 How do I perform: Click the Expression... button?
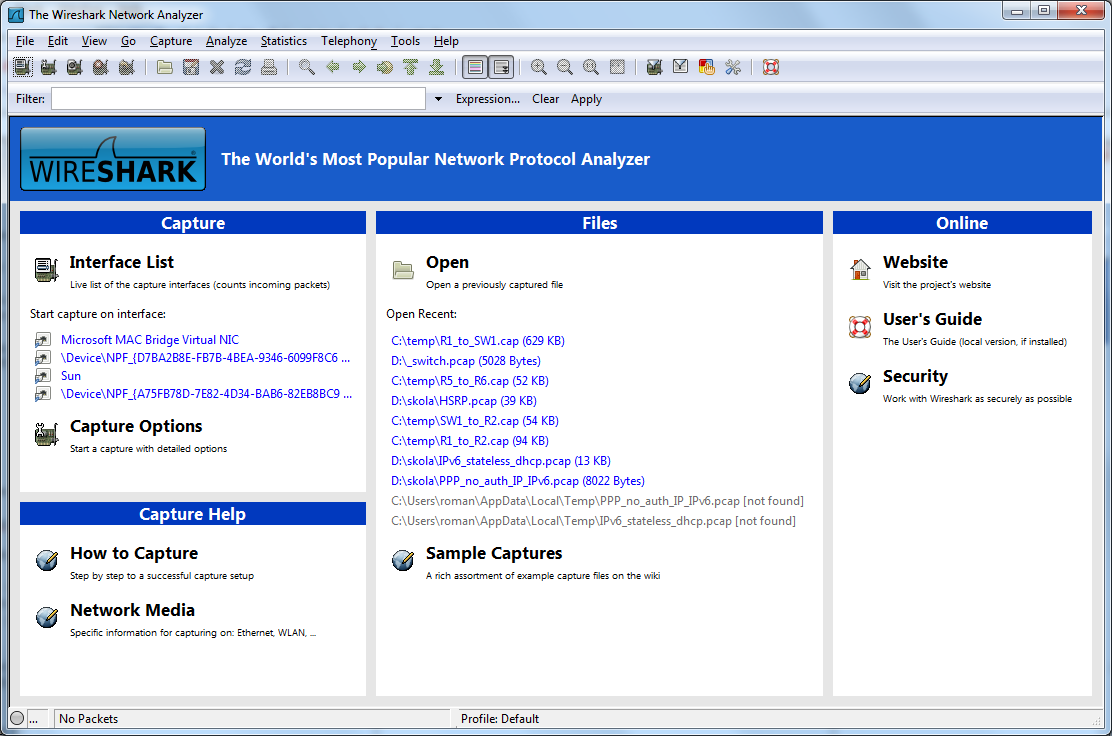(x=488, y=99)
